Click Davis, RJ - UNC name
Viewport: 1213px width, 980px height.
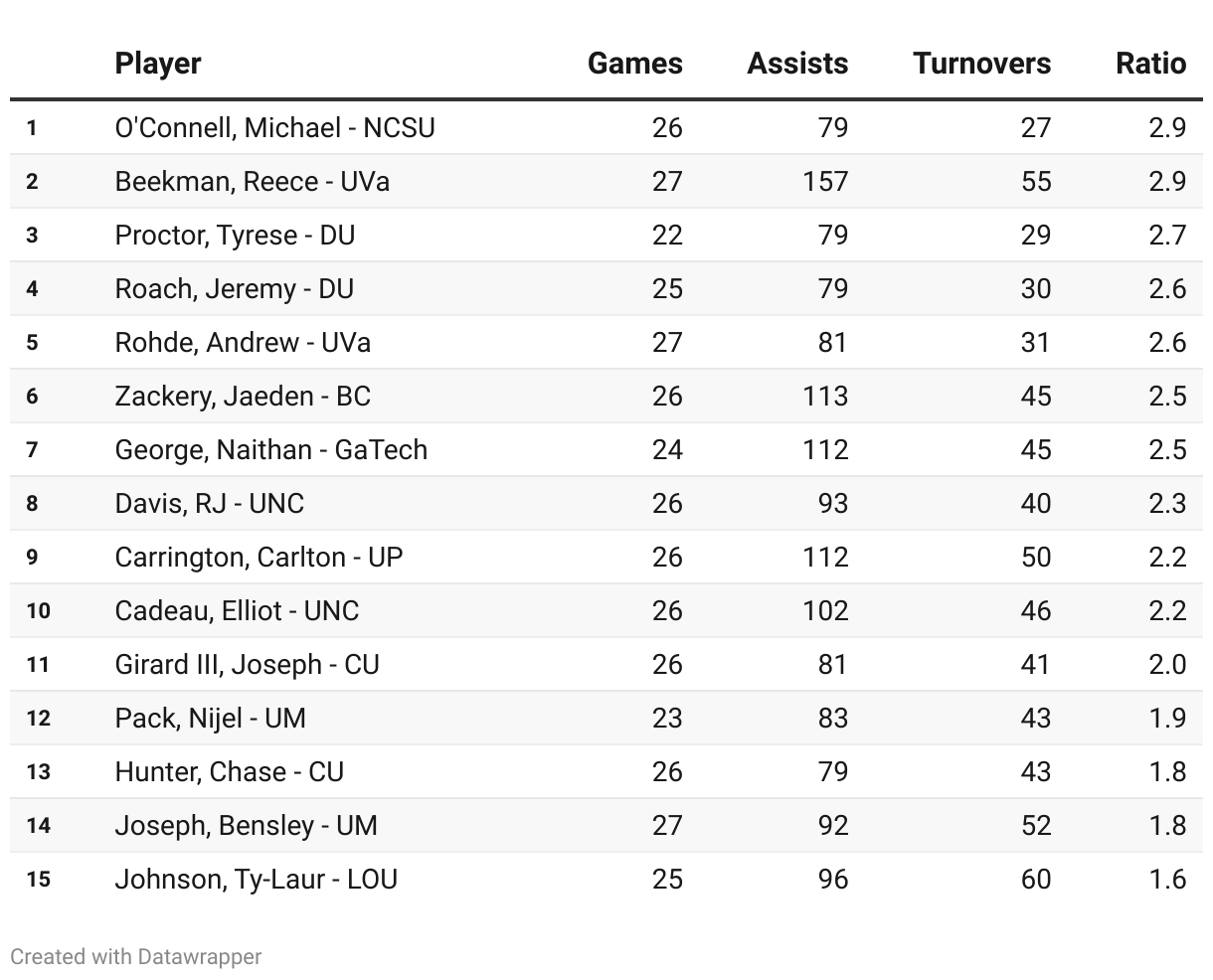click(x=209, y=503)
